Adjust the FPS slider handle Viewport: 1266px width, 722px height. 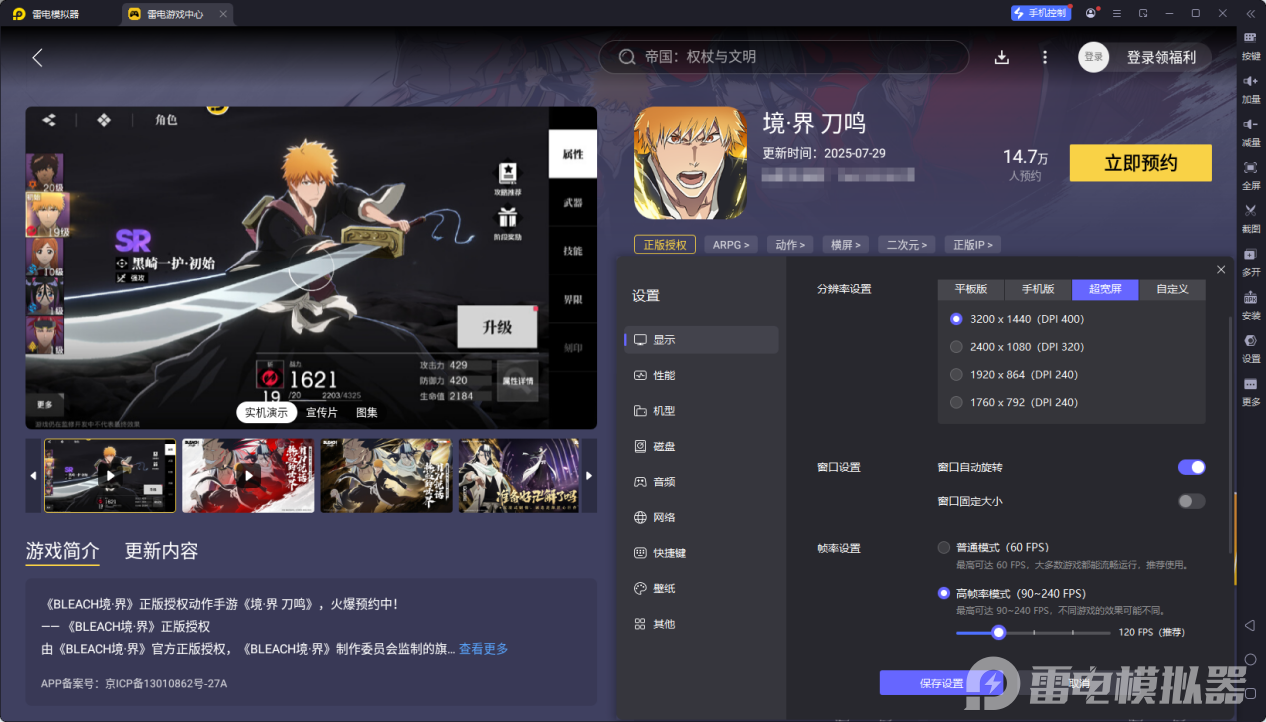click(x=998, y=632)
